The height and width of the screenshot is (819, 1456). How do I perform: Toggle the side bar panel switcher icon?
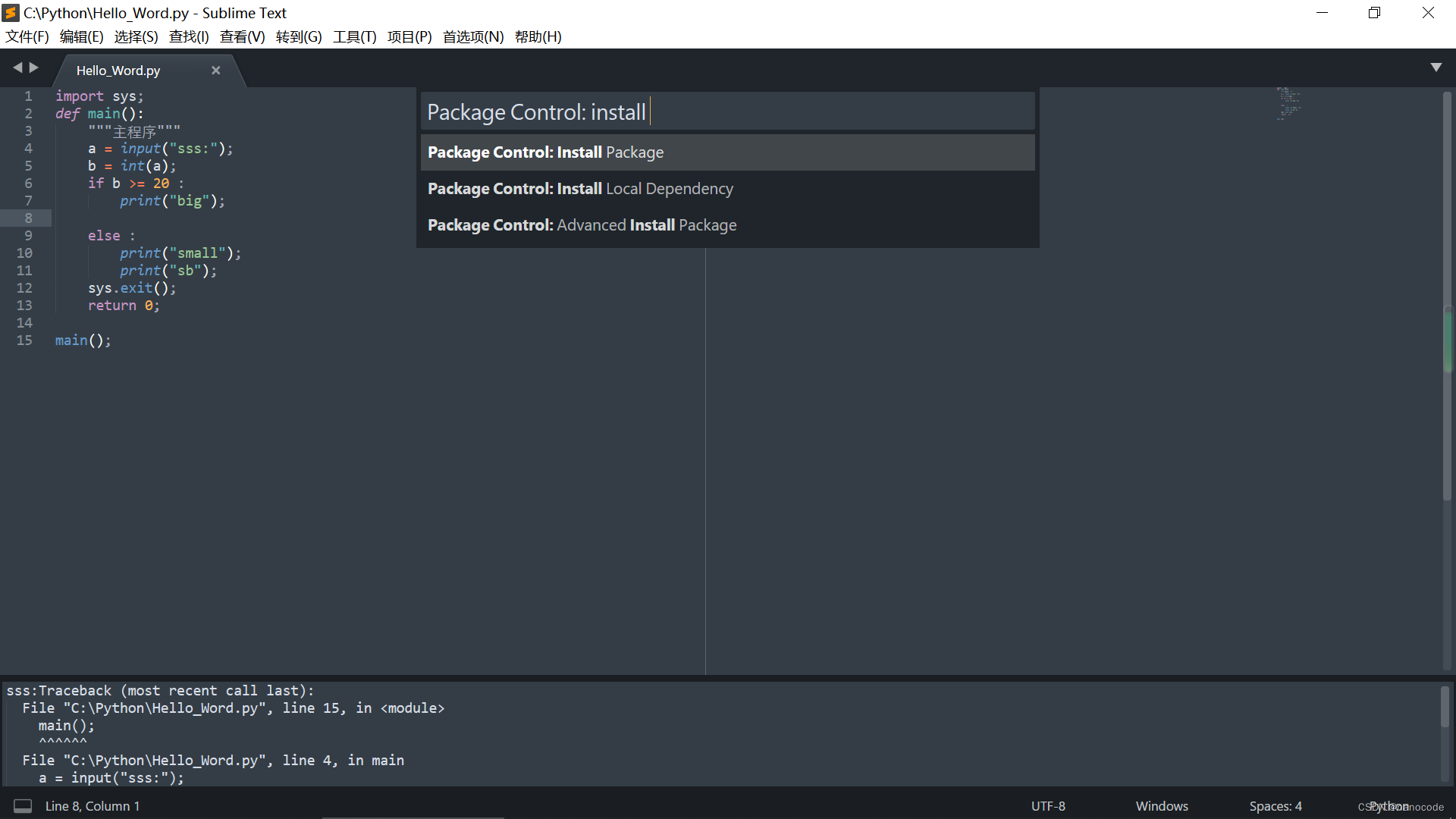coord(23,805)
